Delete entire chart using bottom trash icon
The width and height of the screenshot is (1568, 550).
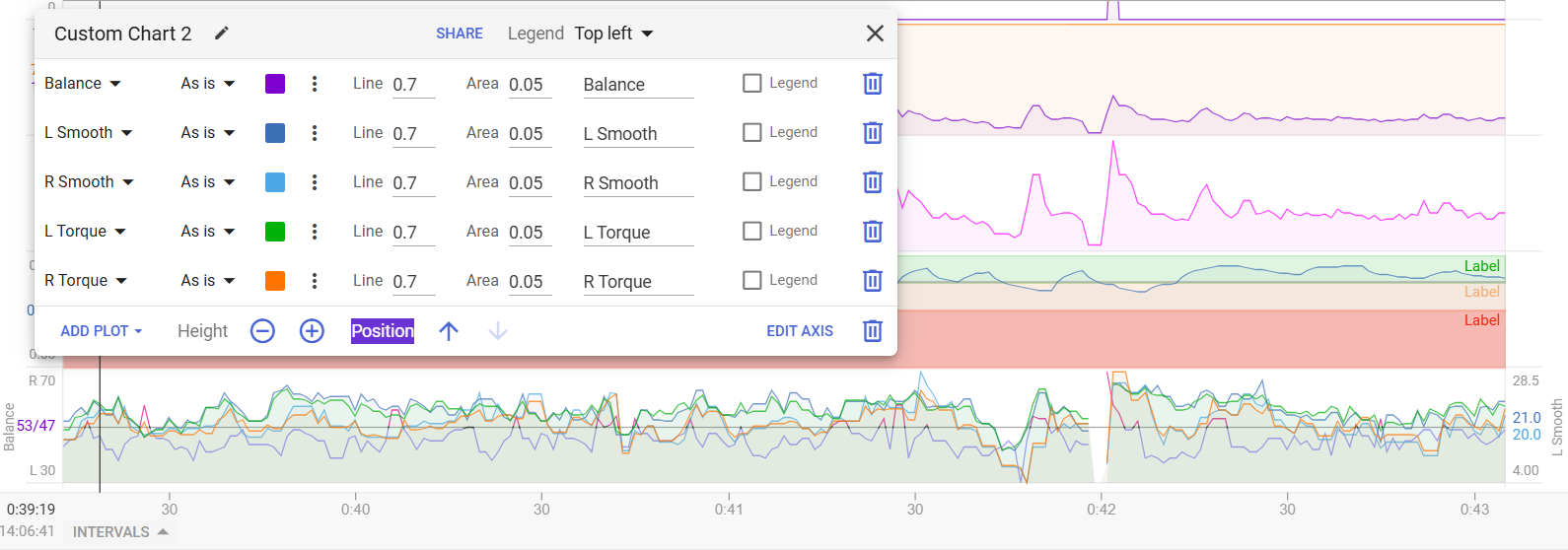click(x=873, y=331)
